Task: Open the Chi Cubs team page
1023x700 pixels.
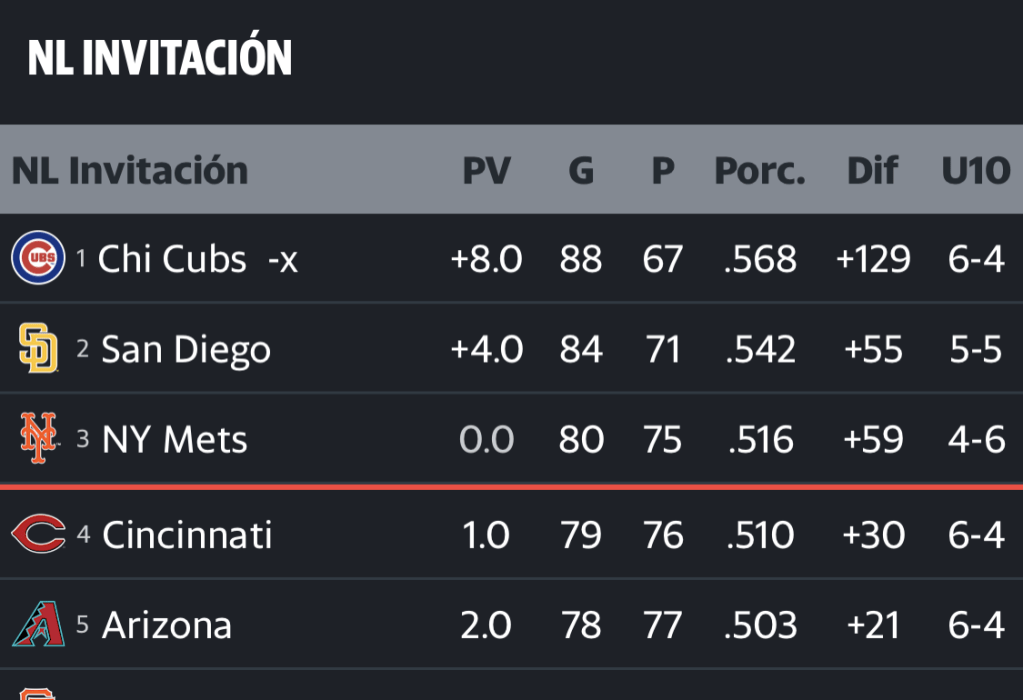Action: coord(172,259)
